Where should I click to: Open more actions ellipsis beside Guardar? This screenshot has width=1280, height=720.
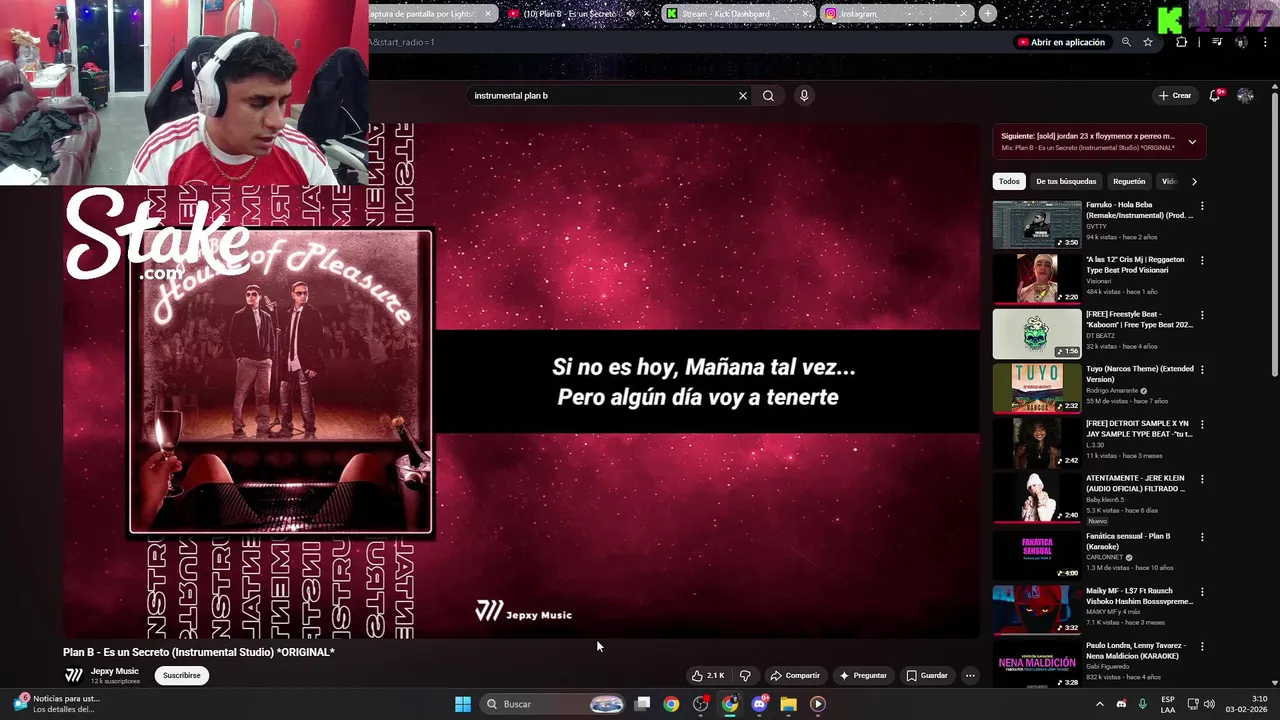970,676
